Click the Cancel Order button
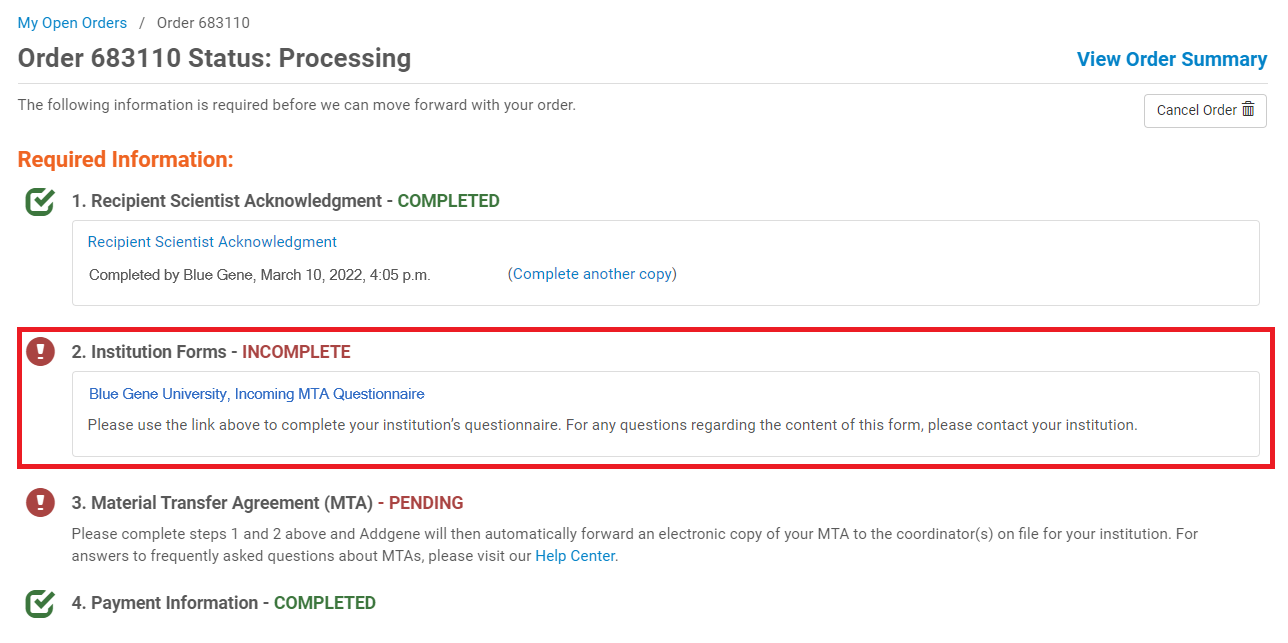1288x643 pixels. (1205, 110)
